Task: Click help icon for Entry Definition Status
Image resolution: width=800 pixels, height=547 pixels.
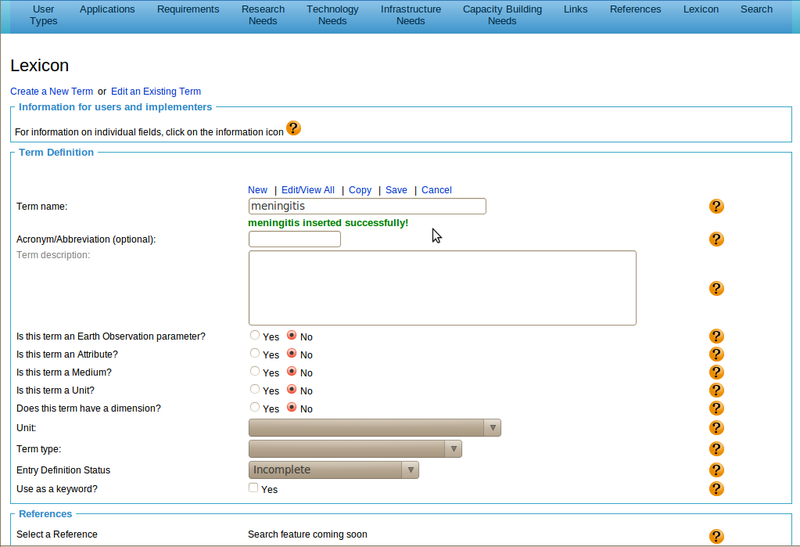Action: pos(716,470)
